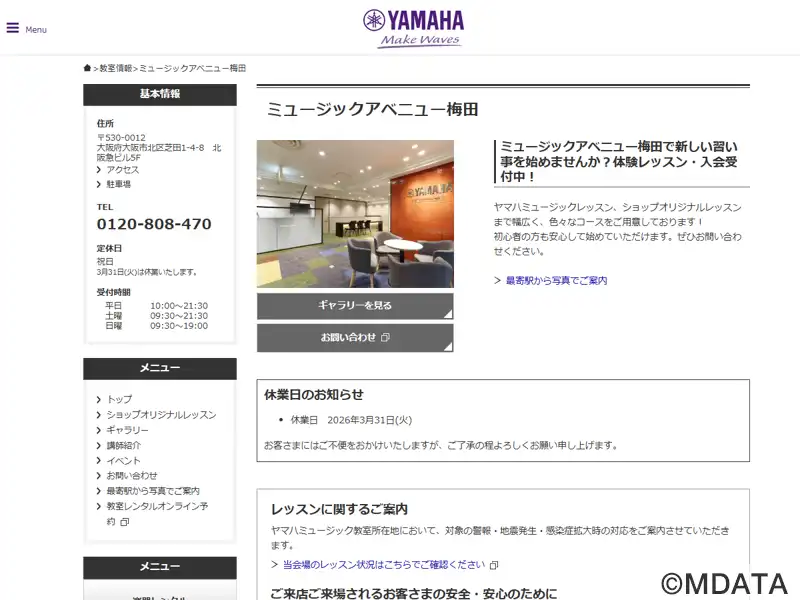This screenshot has height=600, width=800.
Task: Click external-window icon on お問い合わせ button
Action: point(386,337)
